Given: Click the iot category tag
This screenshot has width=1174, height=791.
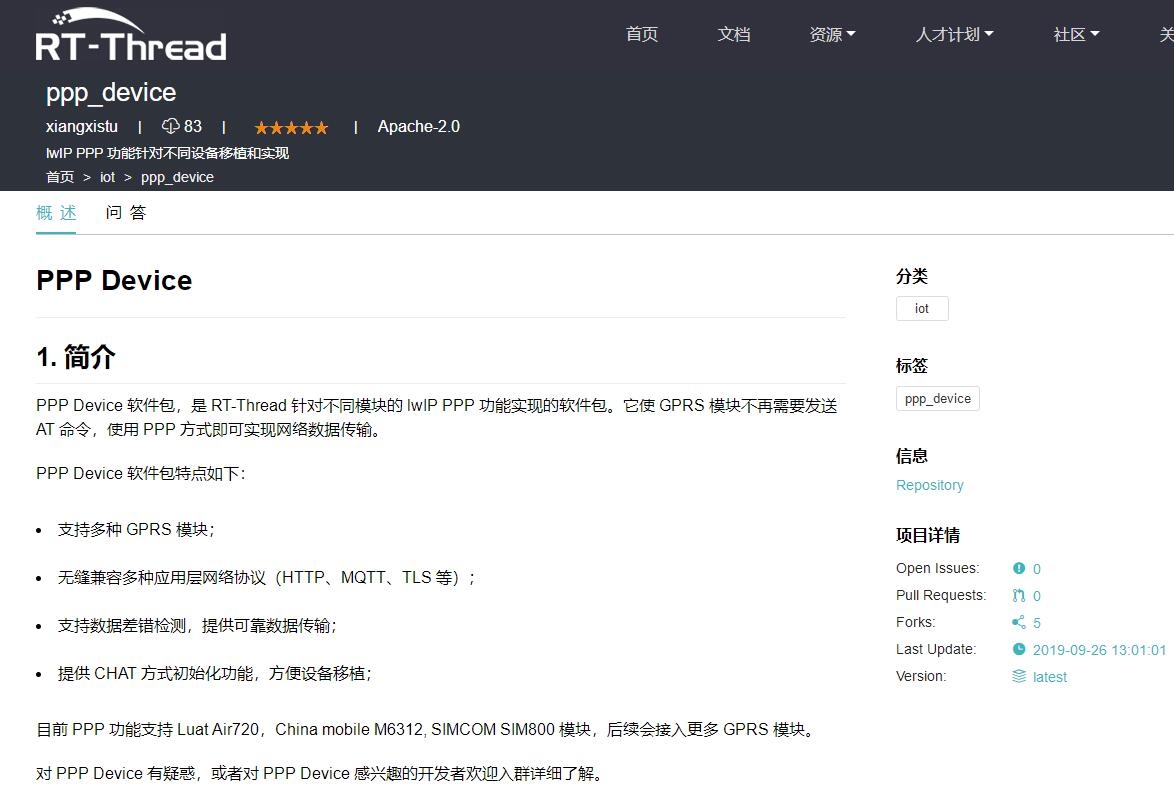Looking at the screenshot, I should pyautogui.click(x=922, y=309).
